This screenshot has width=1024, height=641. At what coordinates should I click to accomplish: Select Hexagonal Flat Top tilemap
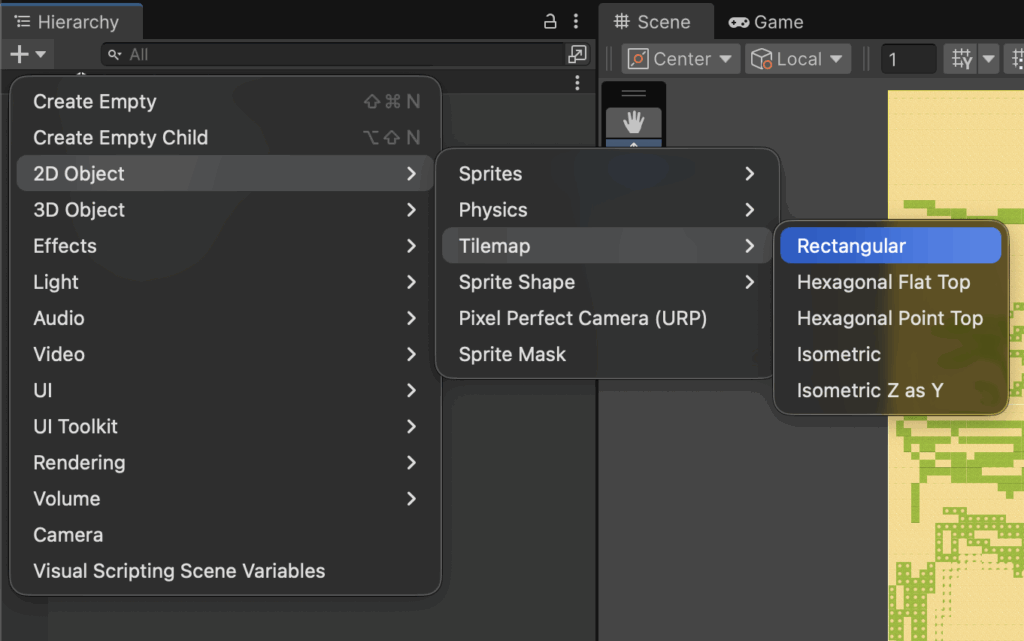point(883,282)
